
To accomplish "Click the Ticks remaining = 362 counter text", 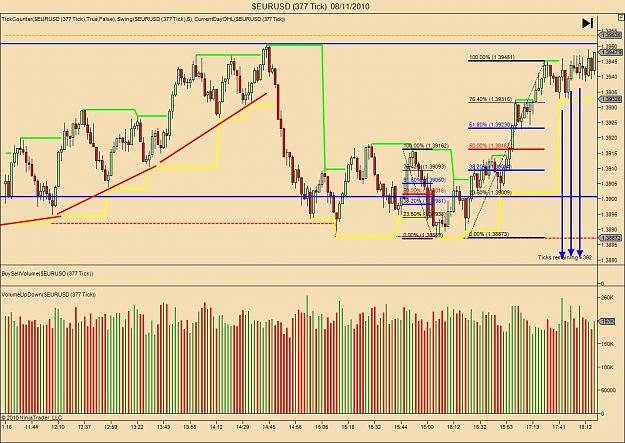I will tap(565, 257).
